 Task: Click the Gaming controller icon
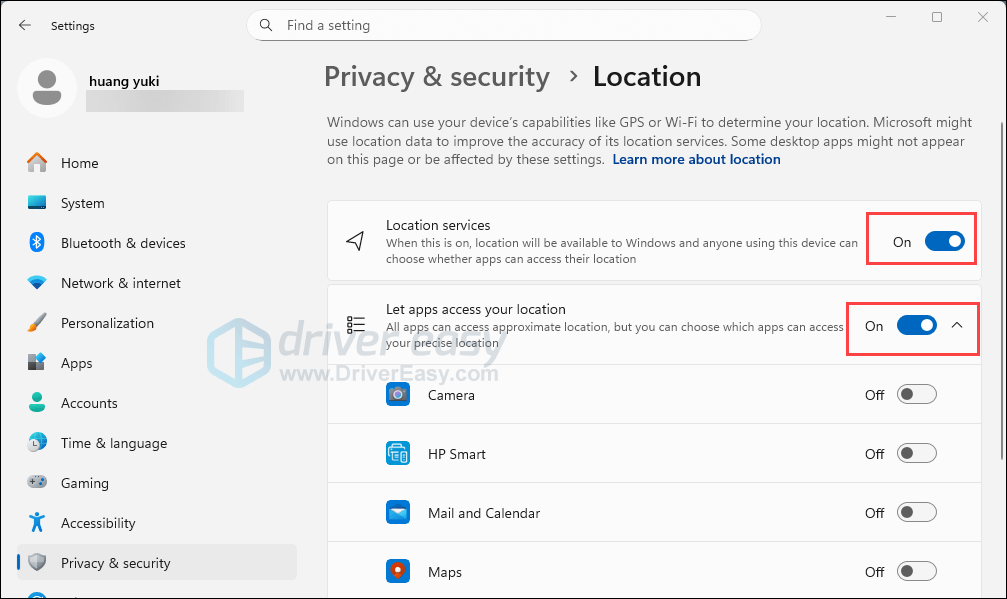click(37, 483)
